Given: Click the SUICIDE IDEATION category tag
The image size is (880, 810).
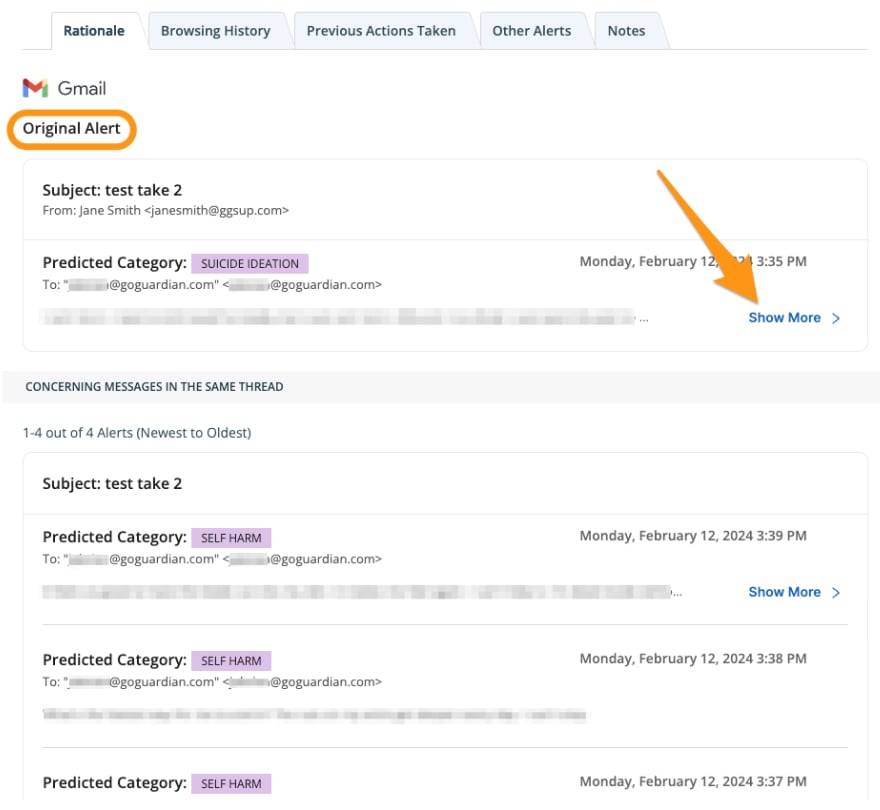Looking at the screenshot, I should tap(250, 263).
